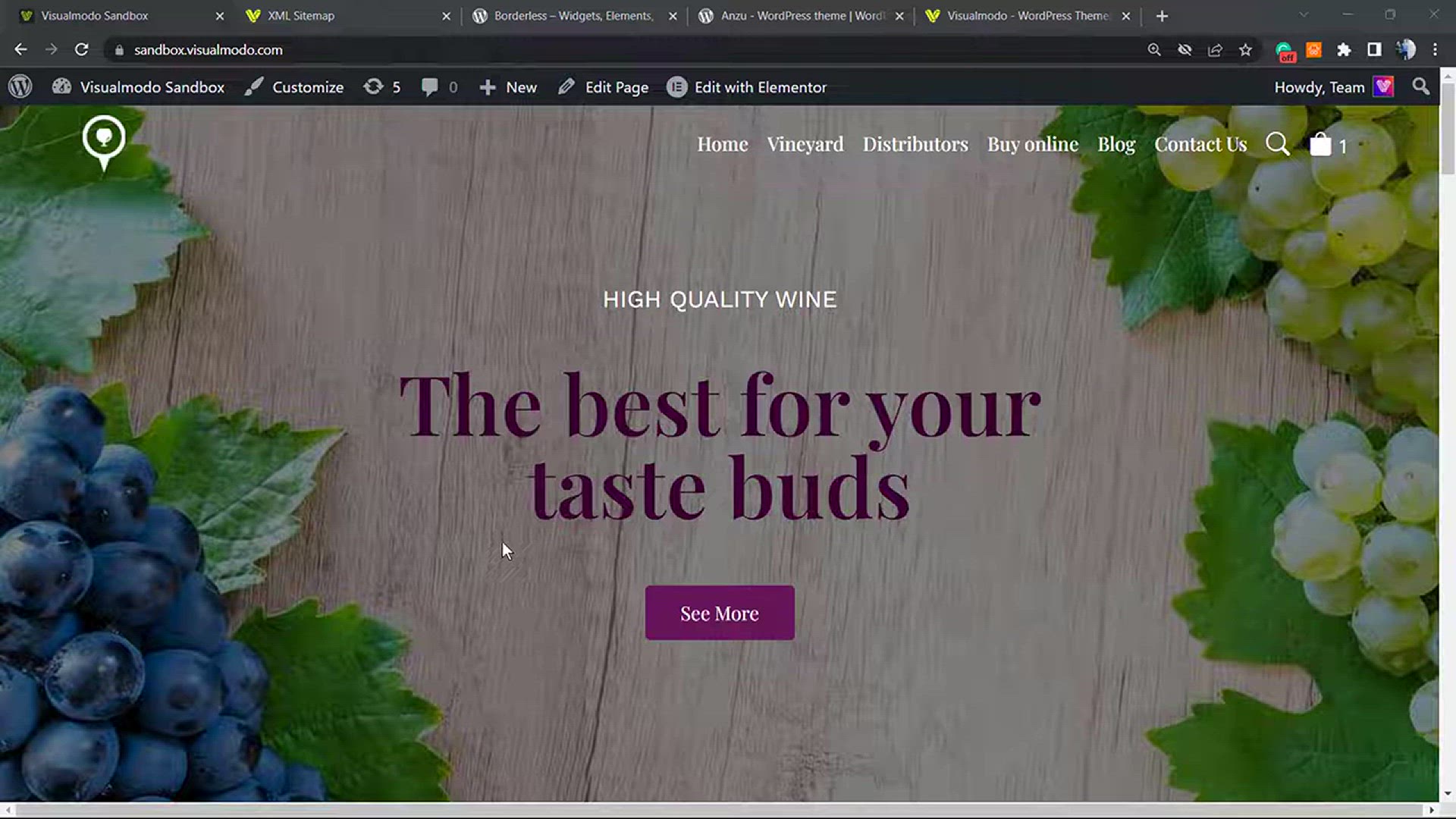Open the Blog nav link
This screenshot has height=819, width=1456.
click(1116, 144)
